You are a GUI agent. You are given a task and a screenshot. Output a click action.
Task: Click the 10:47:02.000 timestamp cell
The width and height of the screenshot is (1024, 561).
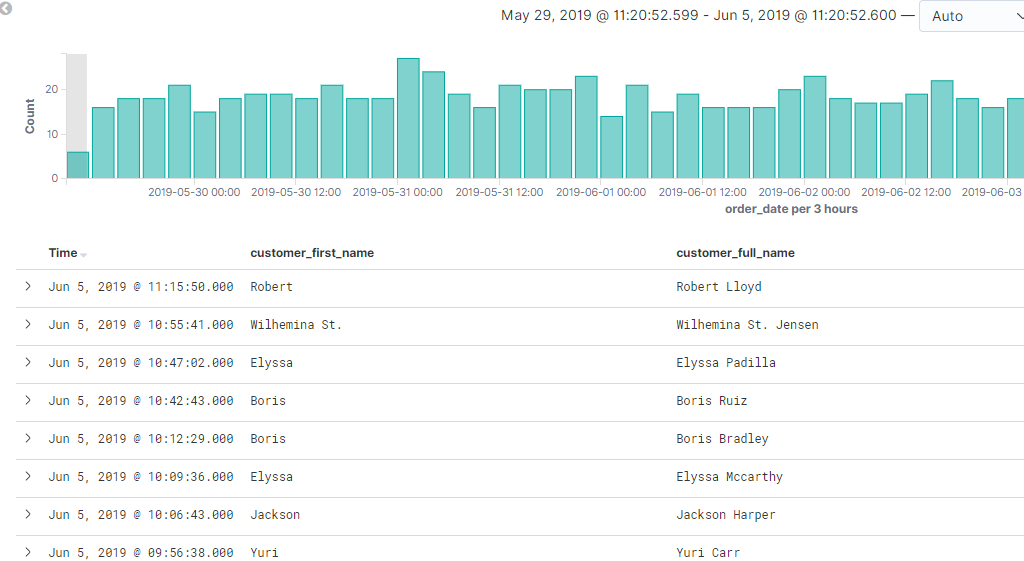141,363
